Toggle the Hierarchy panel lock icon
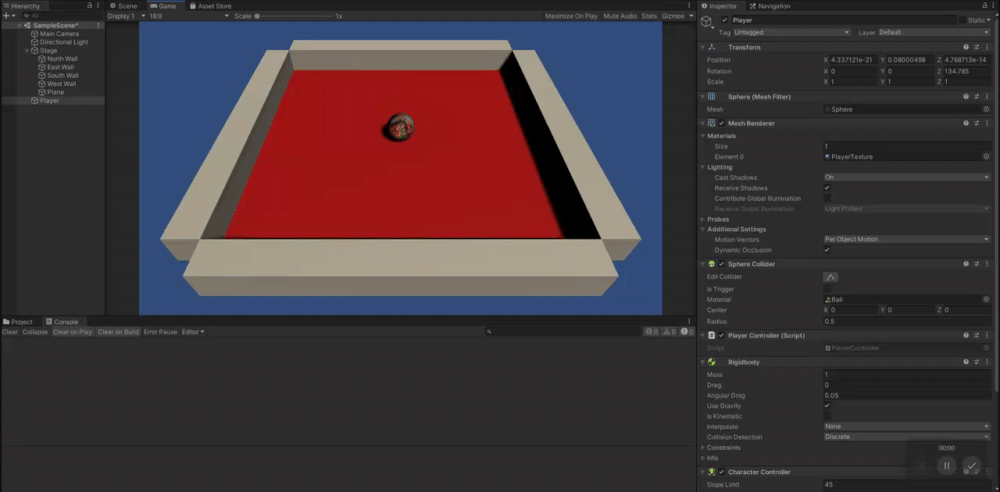The height and width of the screenshot is (492, 1000). (90, 6)
